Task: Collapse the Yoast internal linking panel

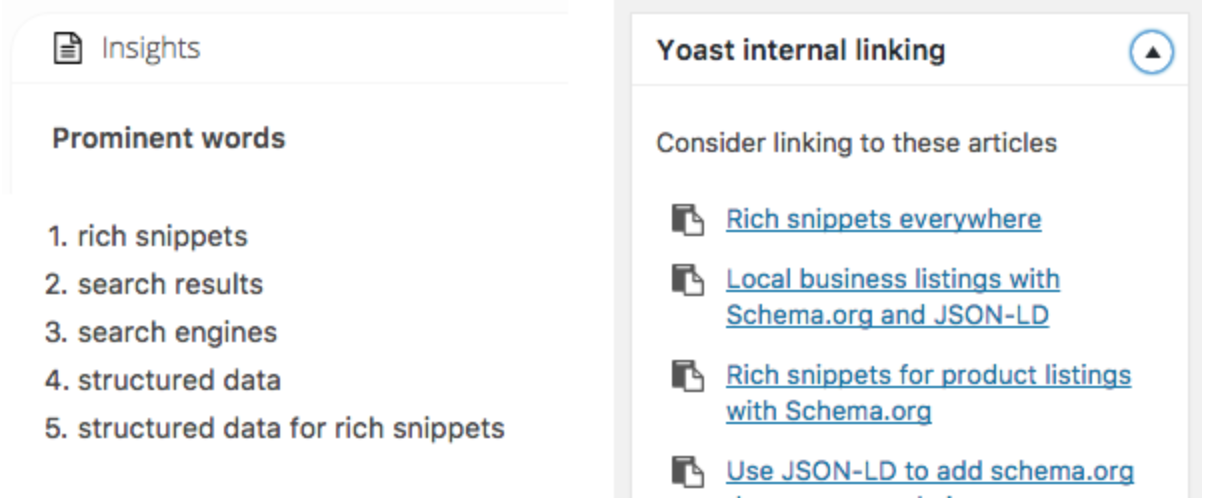Action: click(1151, 53)
